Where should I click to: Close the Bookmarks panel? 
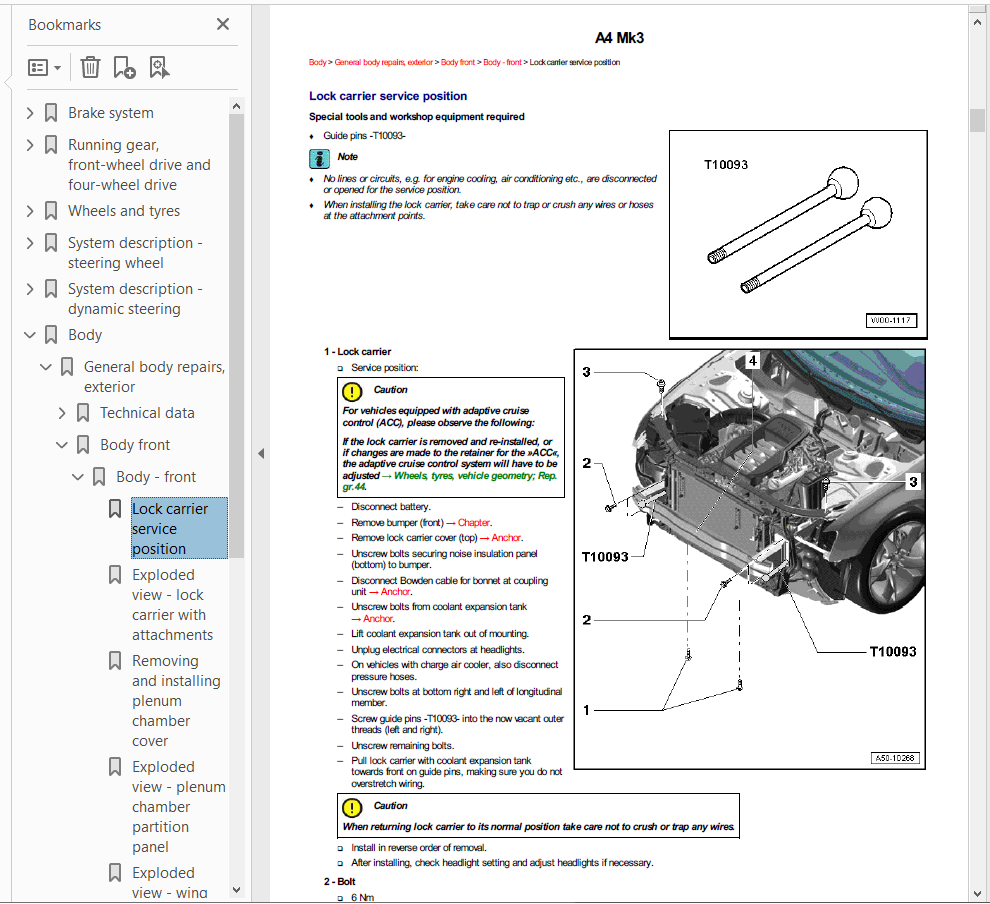tap(223, 25)
